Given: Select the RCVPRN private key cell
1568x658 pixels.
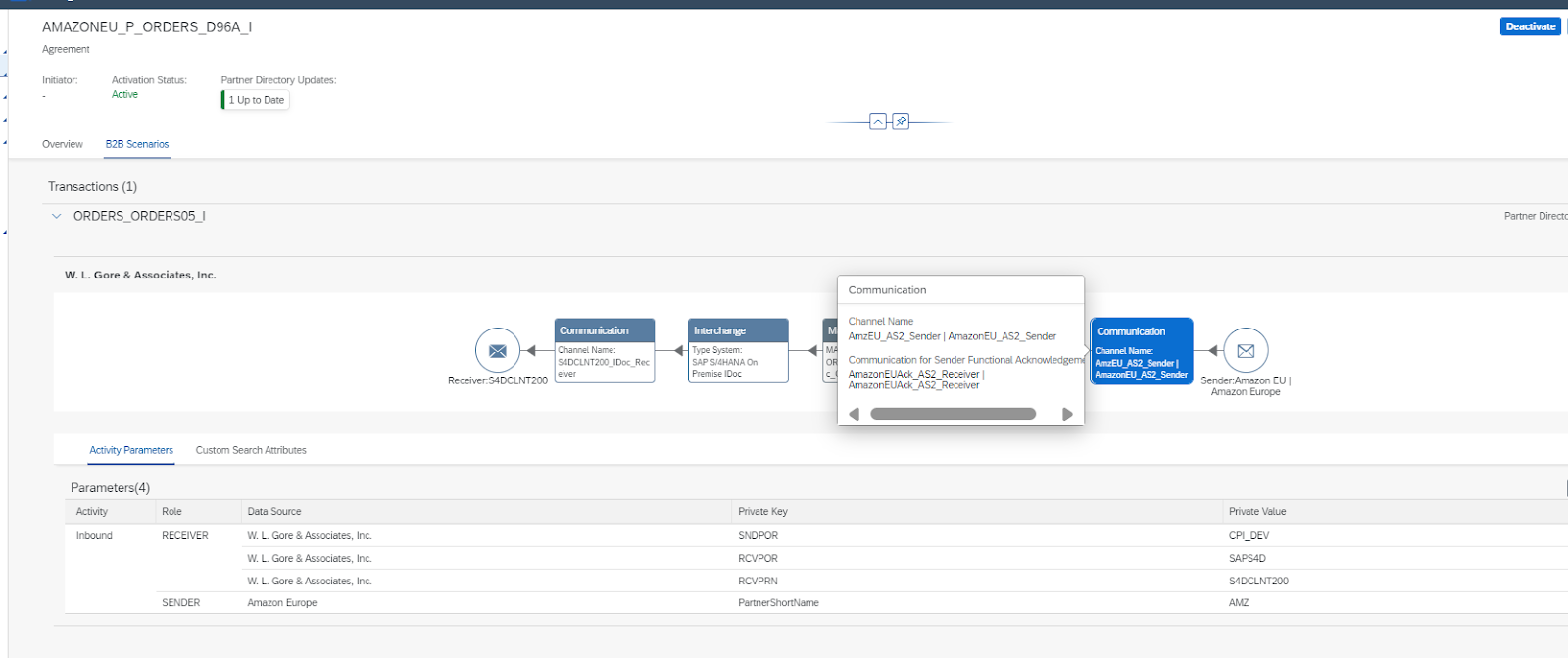Looking at the screenshot, I should [x=758, y=581].
